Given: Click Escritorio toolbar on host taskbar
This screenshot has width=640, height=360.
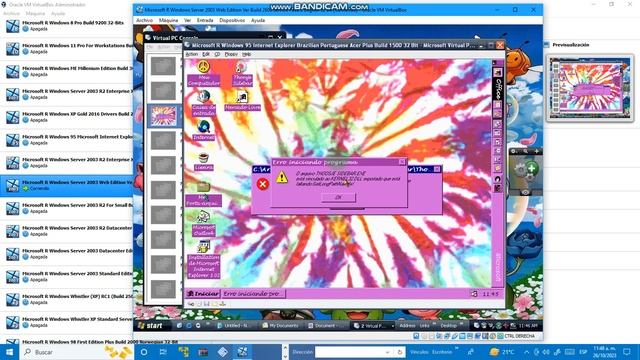Looking at the screenshot, I should pos(442,352).
